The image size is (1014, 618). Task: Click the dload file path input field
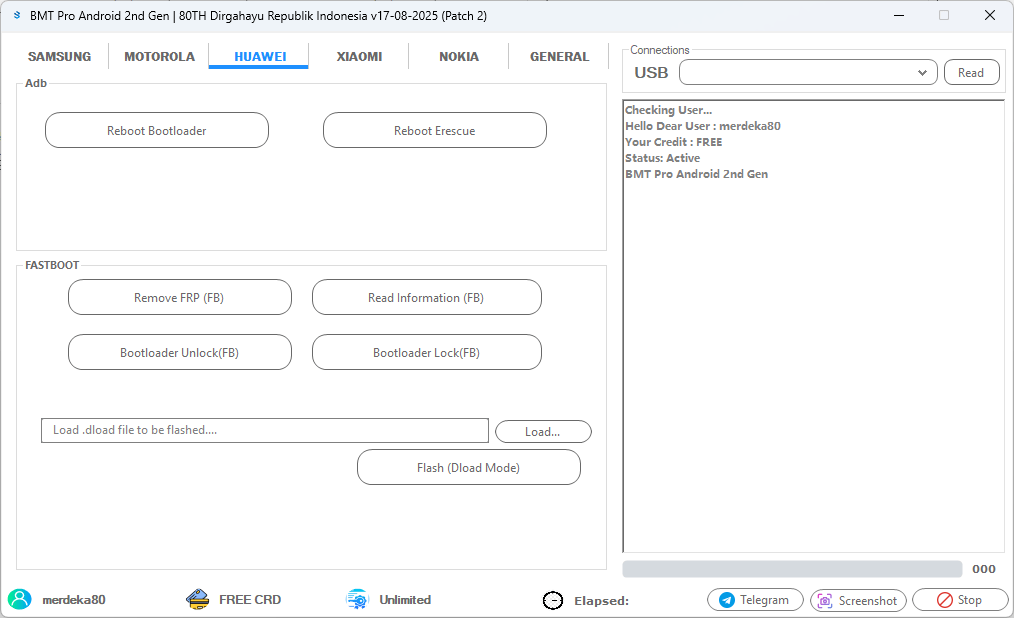tap(264, 430)
